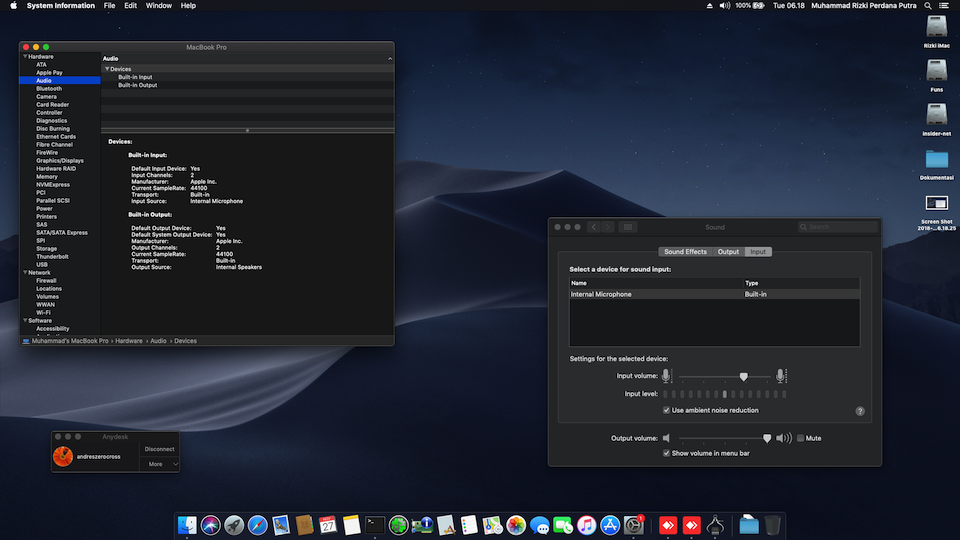
Task: Collapse the Network section in sidebar
Action: click(24, 272)
